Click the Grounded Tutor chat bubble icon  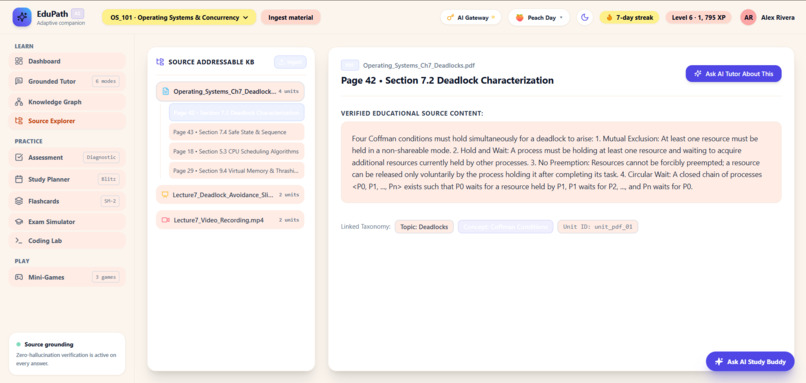coord(19,81)
